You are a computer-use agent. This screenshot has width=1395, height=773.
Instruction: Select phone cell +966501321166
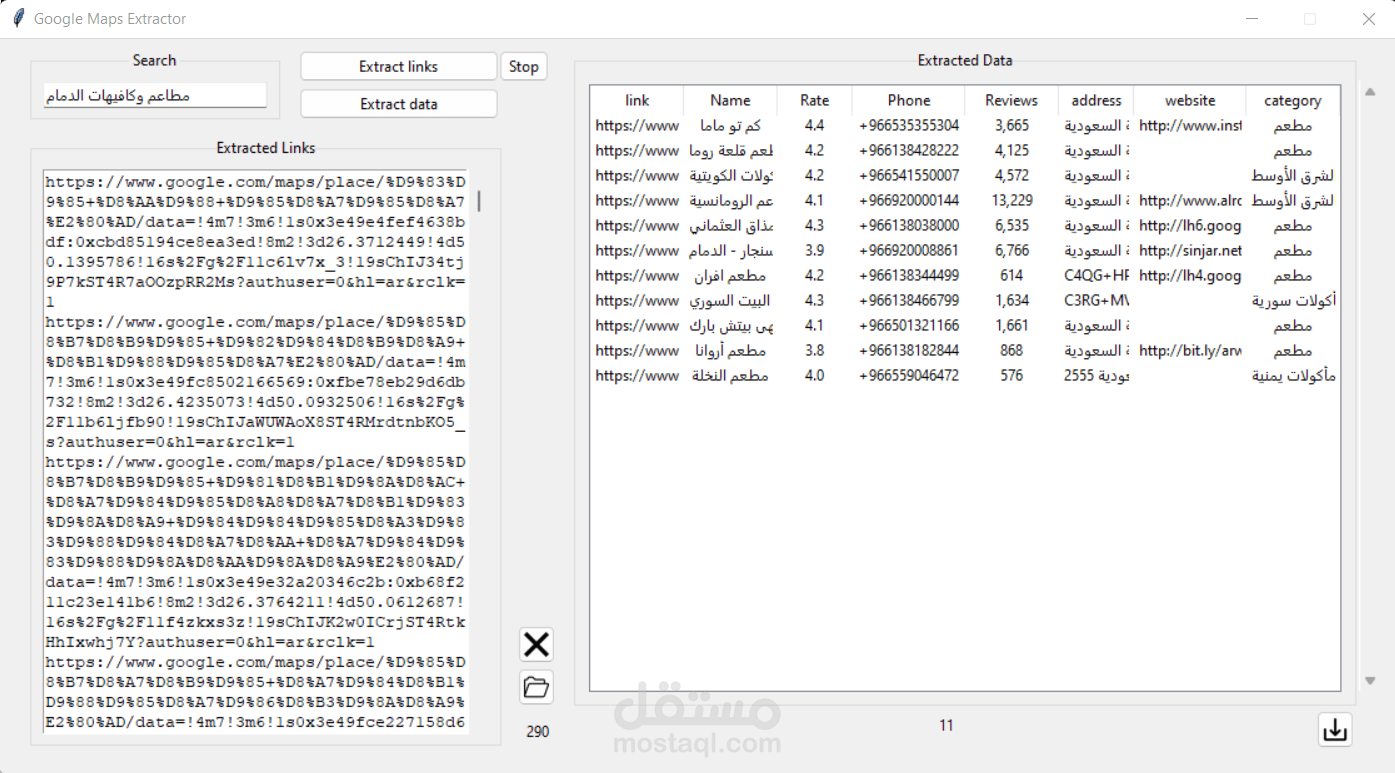tap(909, 326)
